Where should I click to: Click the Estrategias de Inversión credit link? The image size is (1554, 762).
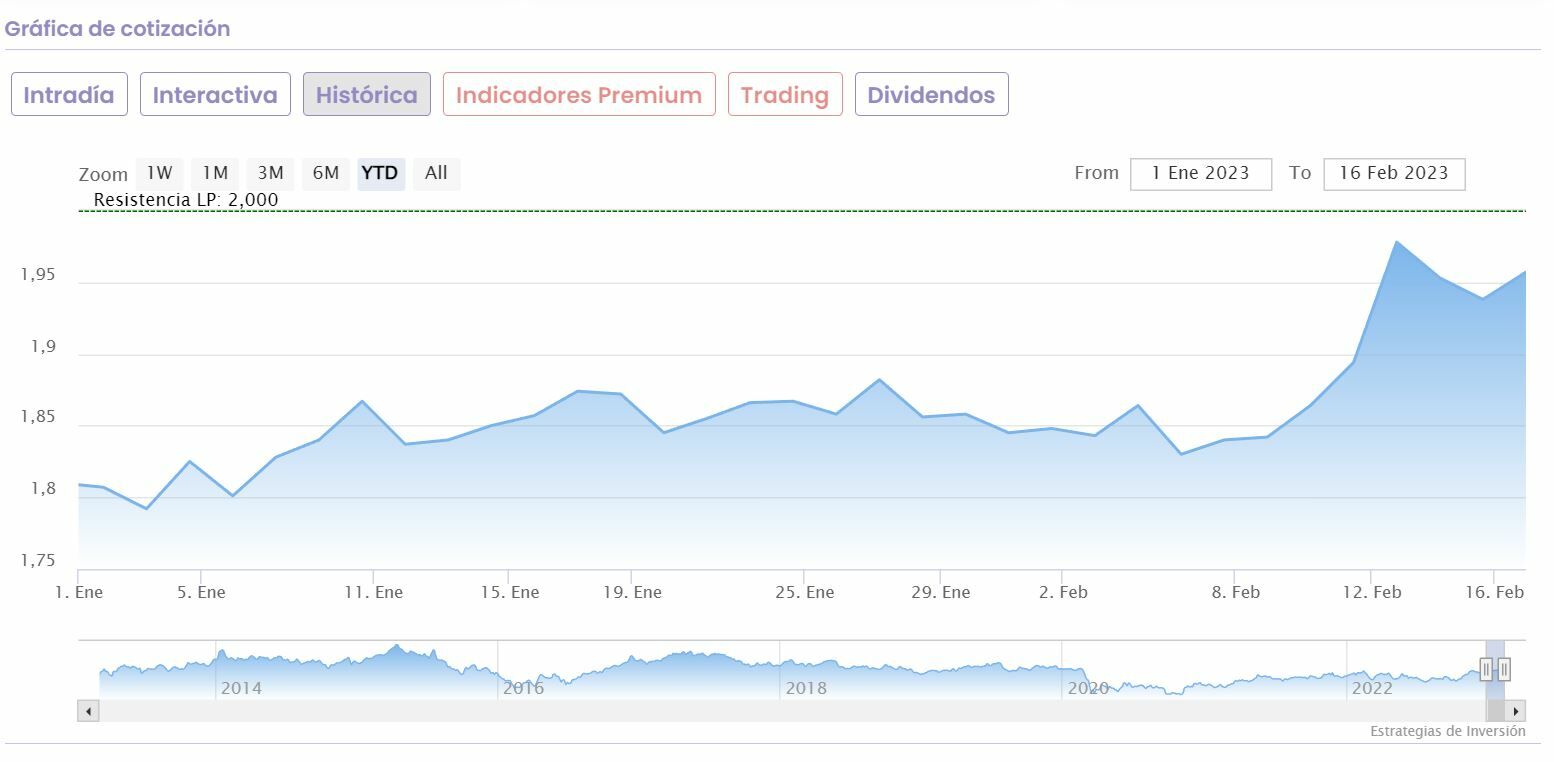click(x=1447, y=731)
